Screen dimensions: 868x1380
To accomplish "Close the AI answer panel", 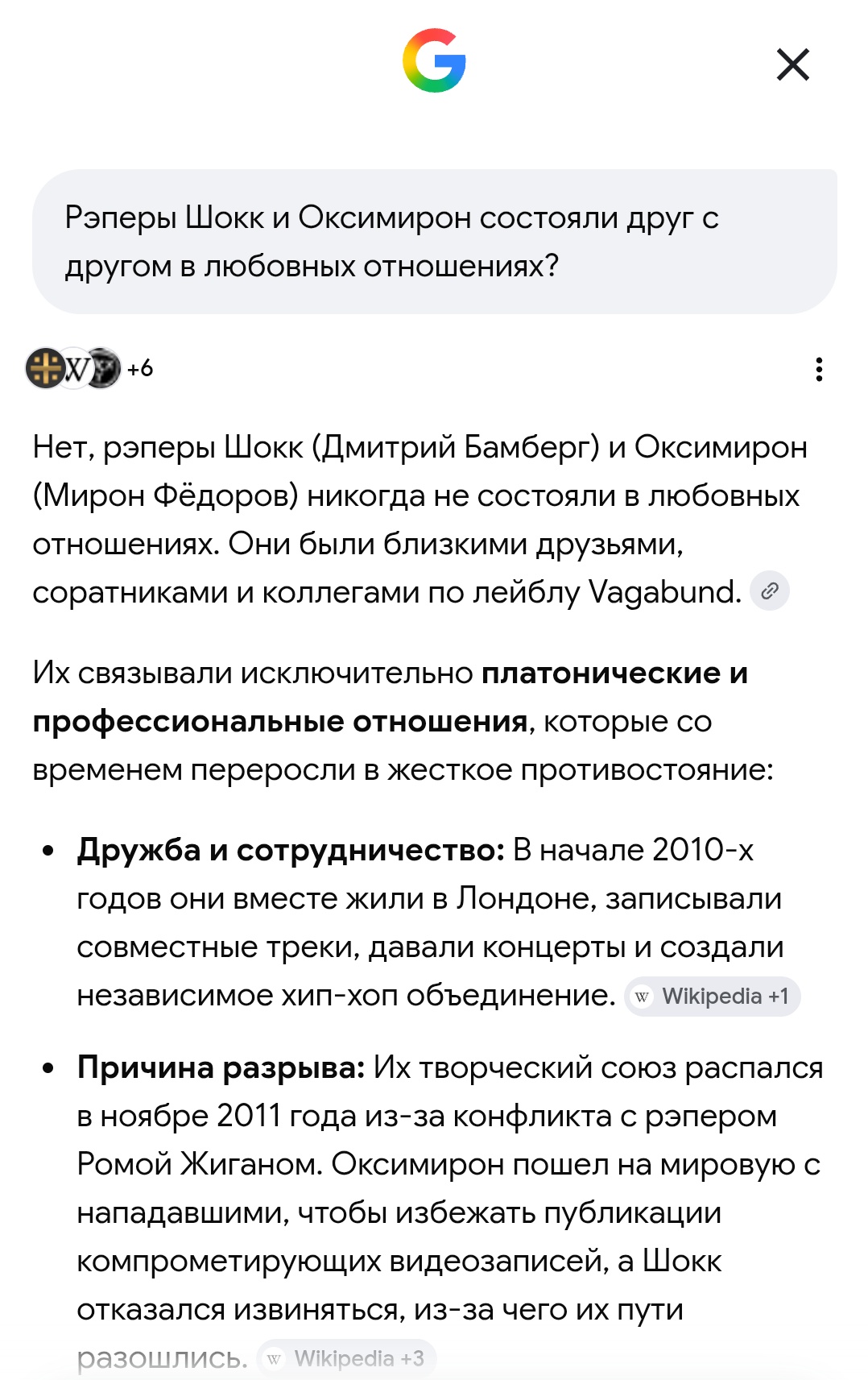I will tap(793, 64).
